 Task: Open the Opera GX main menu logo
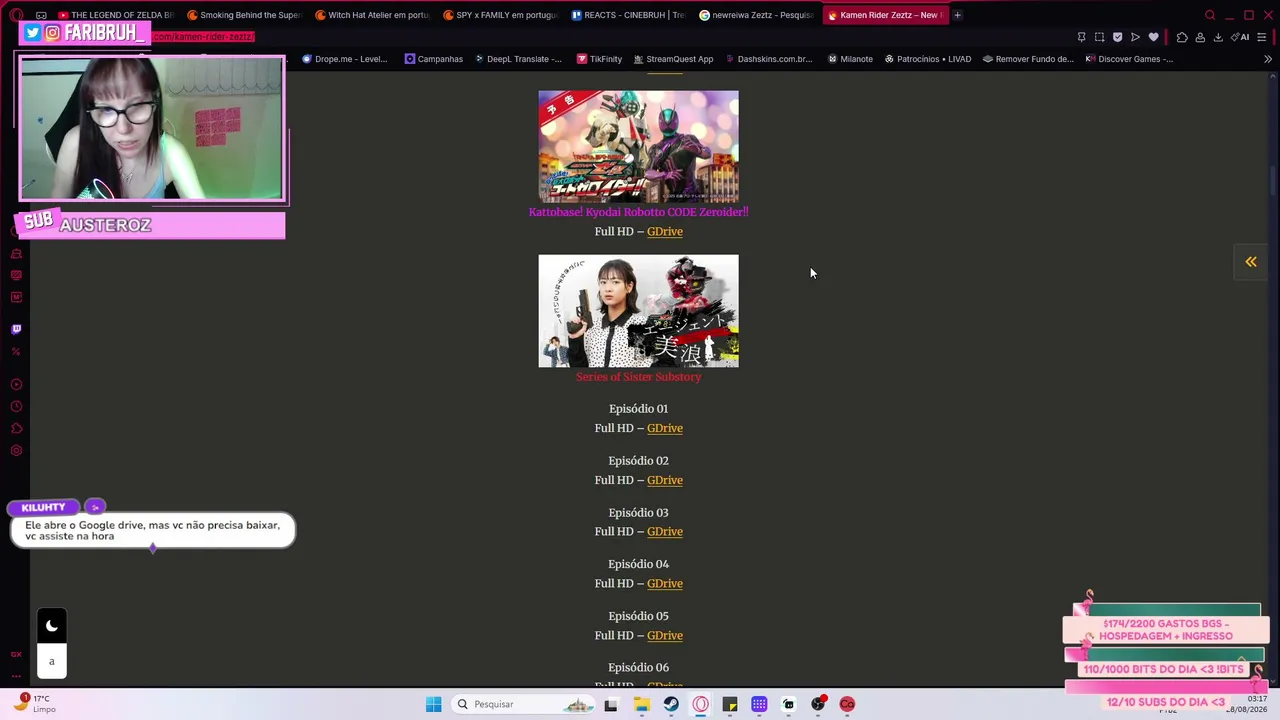pos(16,15)
